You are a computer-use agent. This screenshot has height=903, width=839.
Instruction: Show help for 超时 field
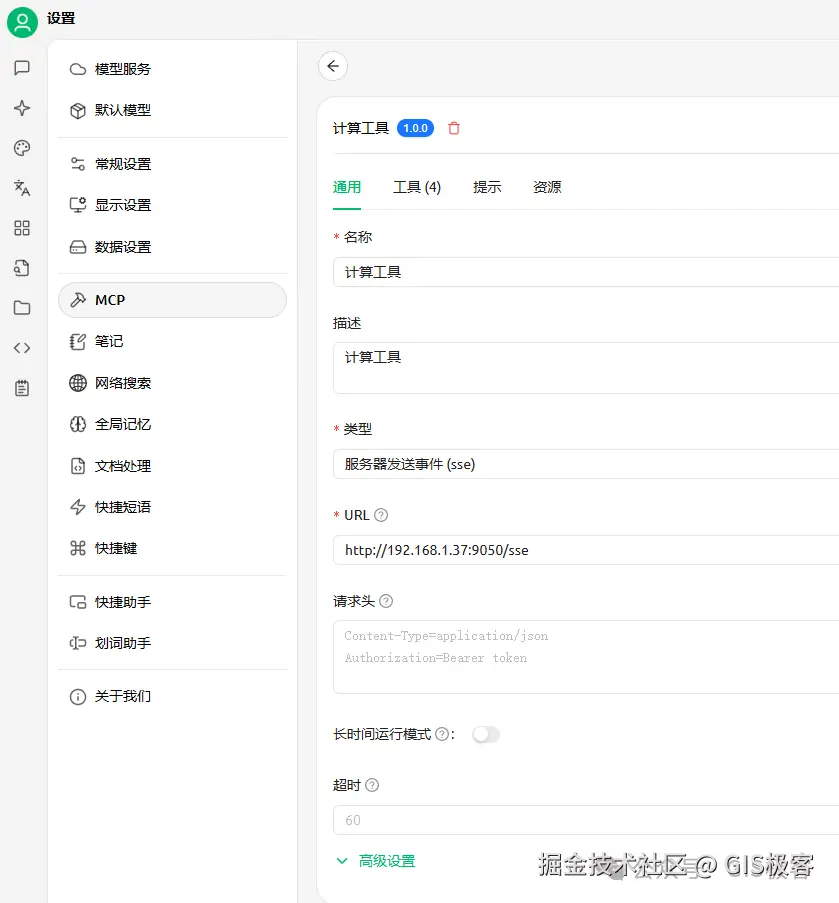tap(372, 785)
